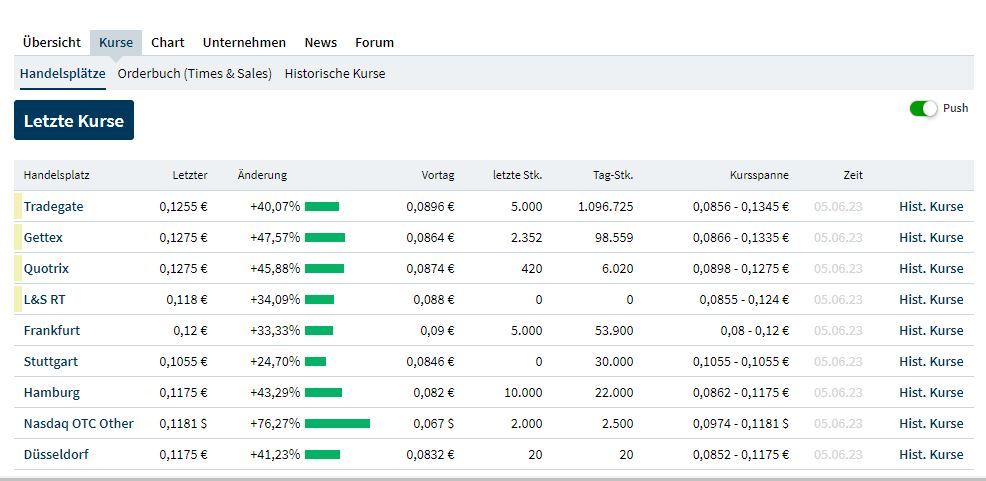Click the Letzte Kurse button
The width and height of the screenshot is (986, 481).
(74, 120)
